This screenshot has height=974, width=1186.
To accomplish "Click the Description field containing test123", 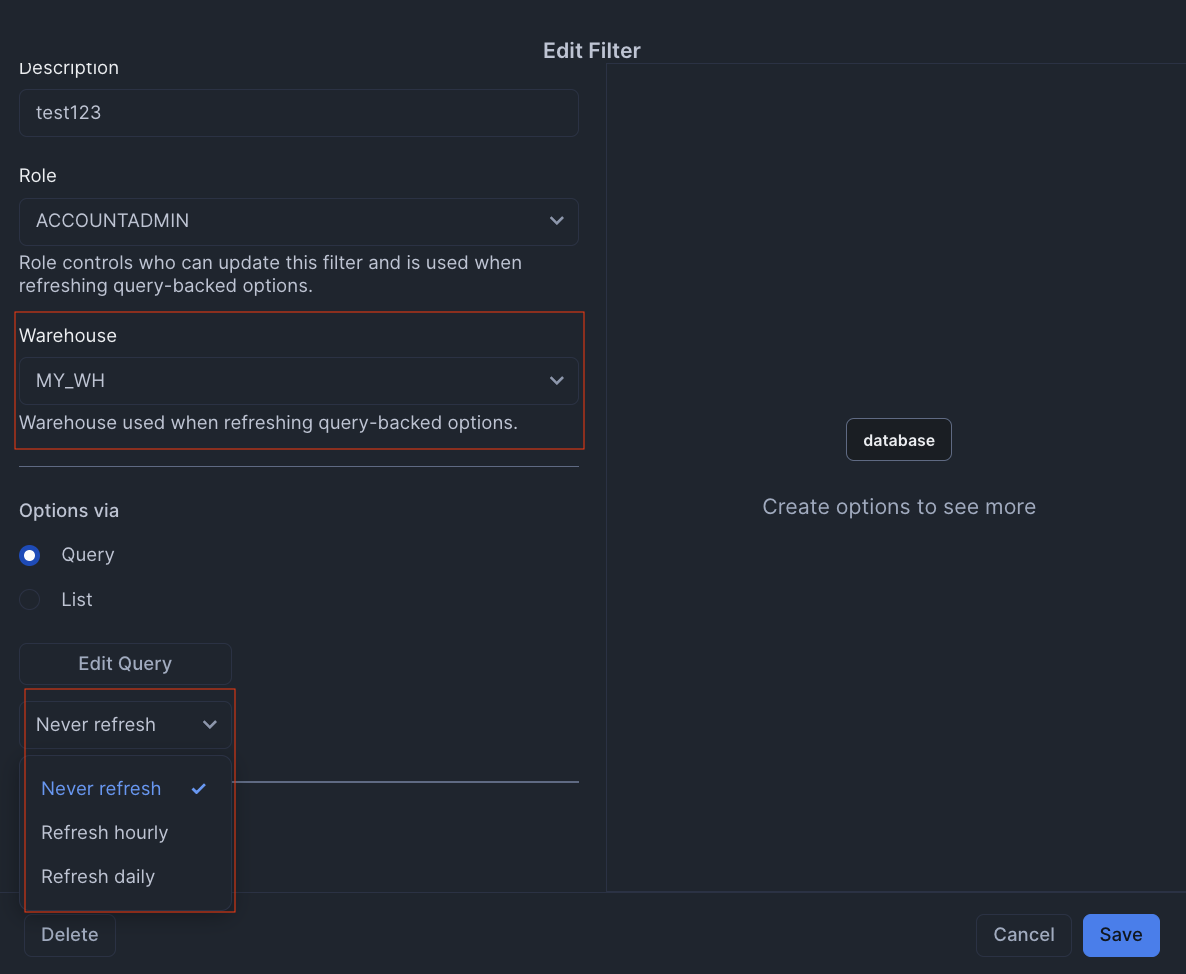I will (298, 112).
